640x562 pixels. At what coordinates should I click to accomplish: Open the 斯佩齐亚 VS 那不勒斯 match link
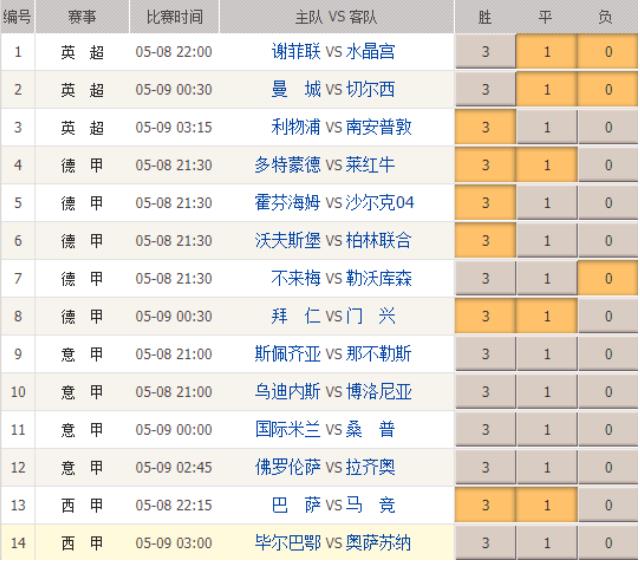click(x=333, y=353)
